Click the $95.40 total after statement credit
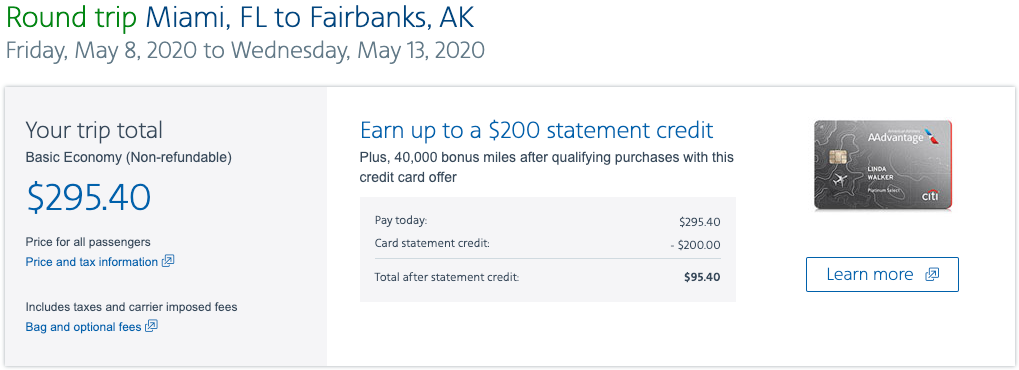The width and height of the screenshot is (1019, 370). tap(702, 277)
